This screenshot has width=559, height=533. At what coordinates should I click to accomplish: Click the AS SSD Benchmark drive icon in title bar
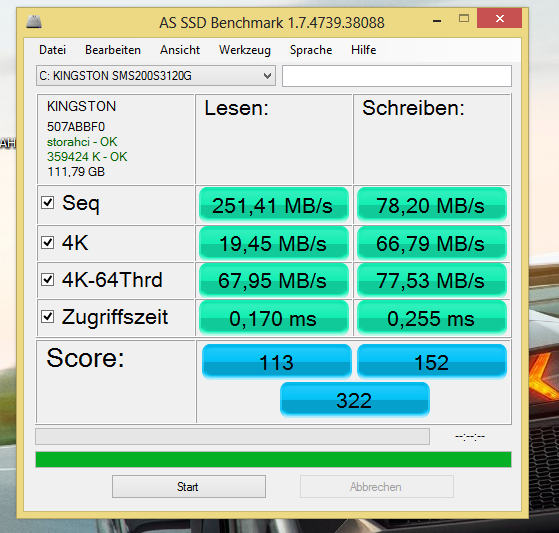tap(34, 22)
